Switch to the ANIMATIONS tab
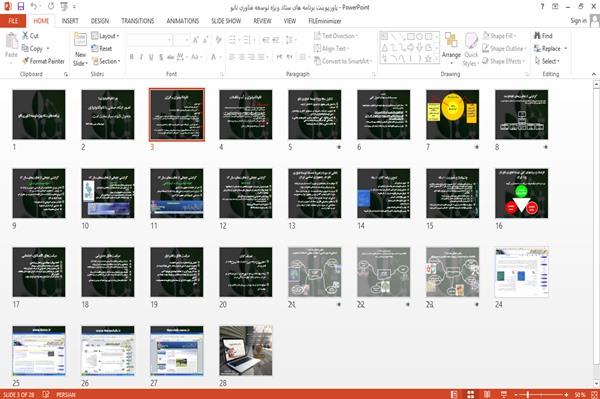 pos(183,21)
